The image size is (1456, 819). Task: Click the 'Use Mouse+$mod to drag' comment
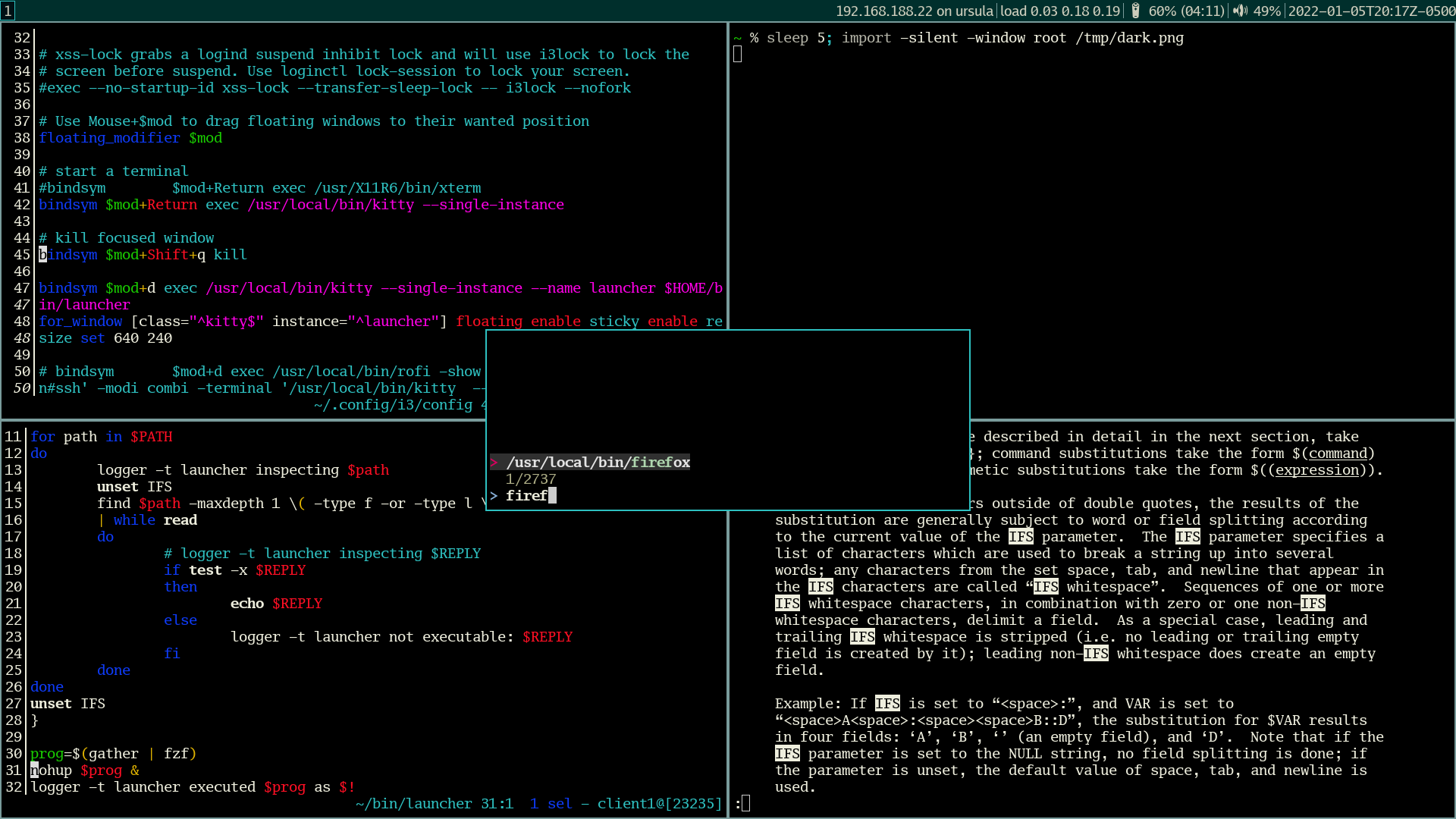click(314, 121)
